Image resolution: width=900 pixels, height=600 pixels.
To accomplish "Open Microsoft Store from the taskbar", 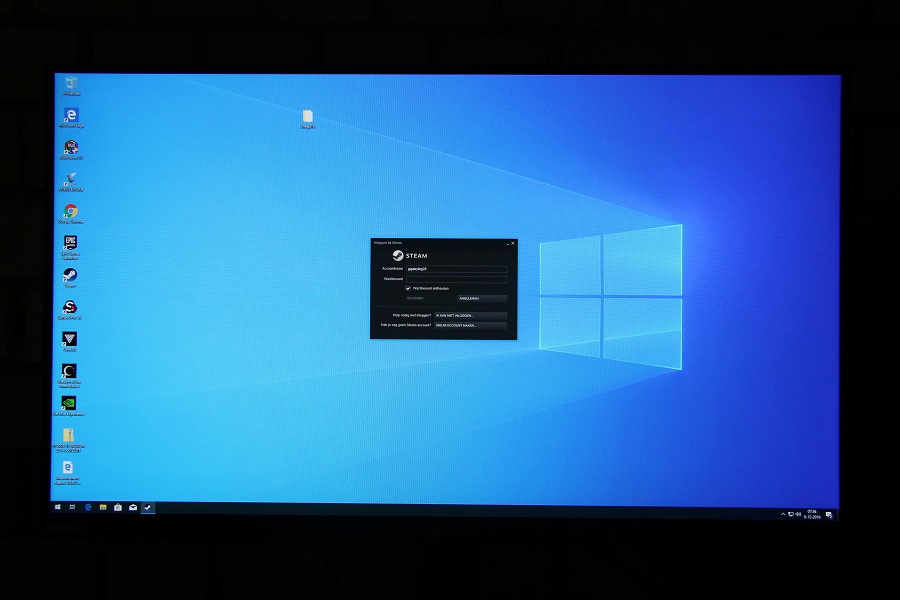I will tap(118, 508).
